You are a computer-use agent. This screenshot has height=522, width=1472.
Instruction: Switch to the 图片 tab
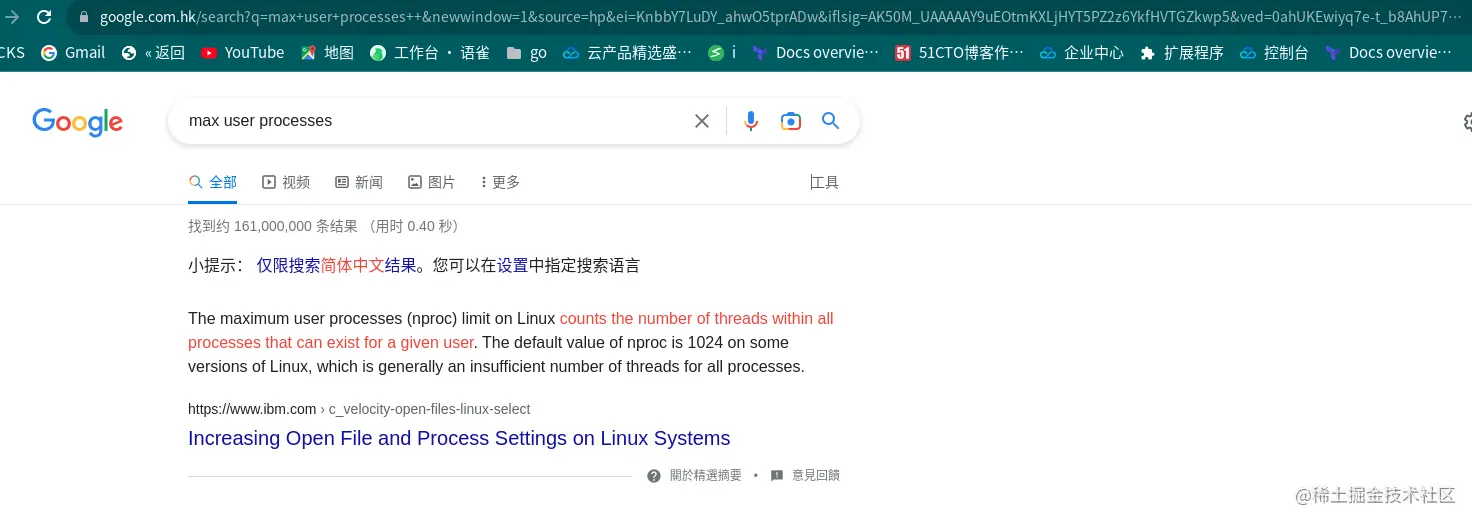(432, 182)
